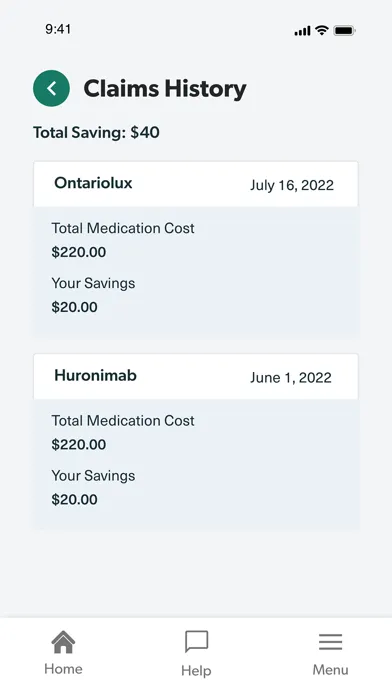This screenshot has height=696, width=392.
Task: Tap the Total Saving: $40 summary
Action: [96, 132]
